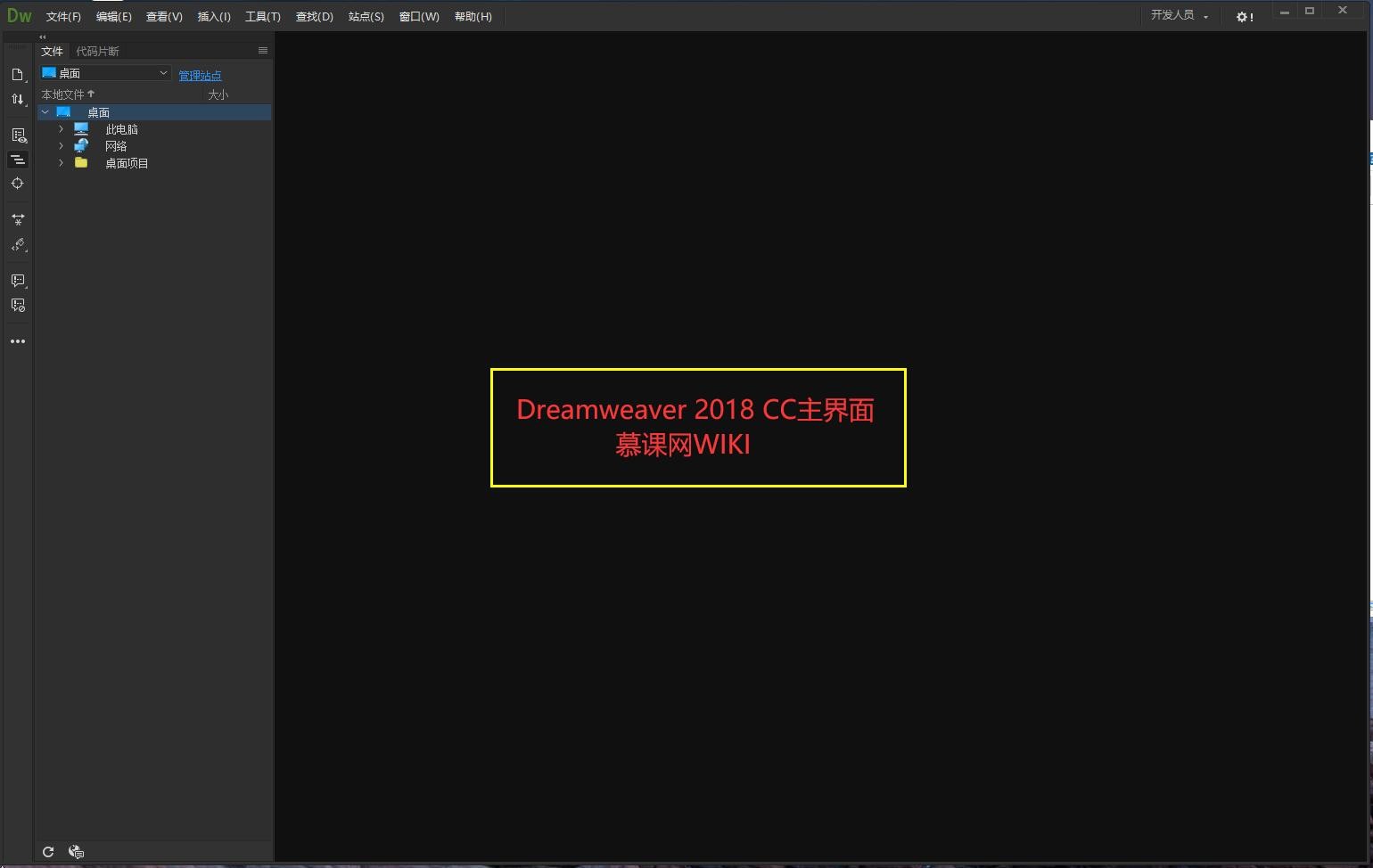Image resolution: width=1373 pixels, height=868 pixels.
Task: Open the 文件(F) menu
Action: 63,17
